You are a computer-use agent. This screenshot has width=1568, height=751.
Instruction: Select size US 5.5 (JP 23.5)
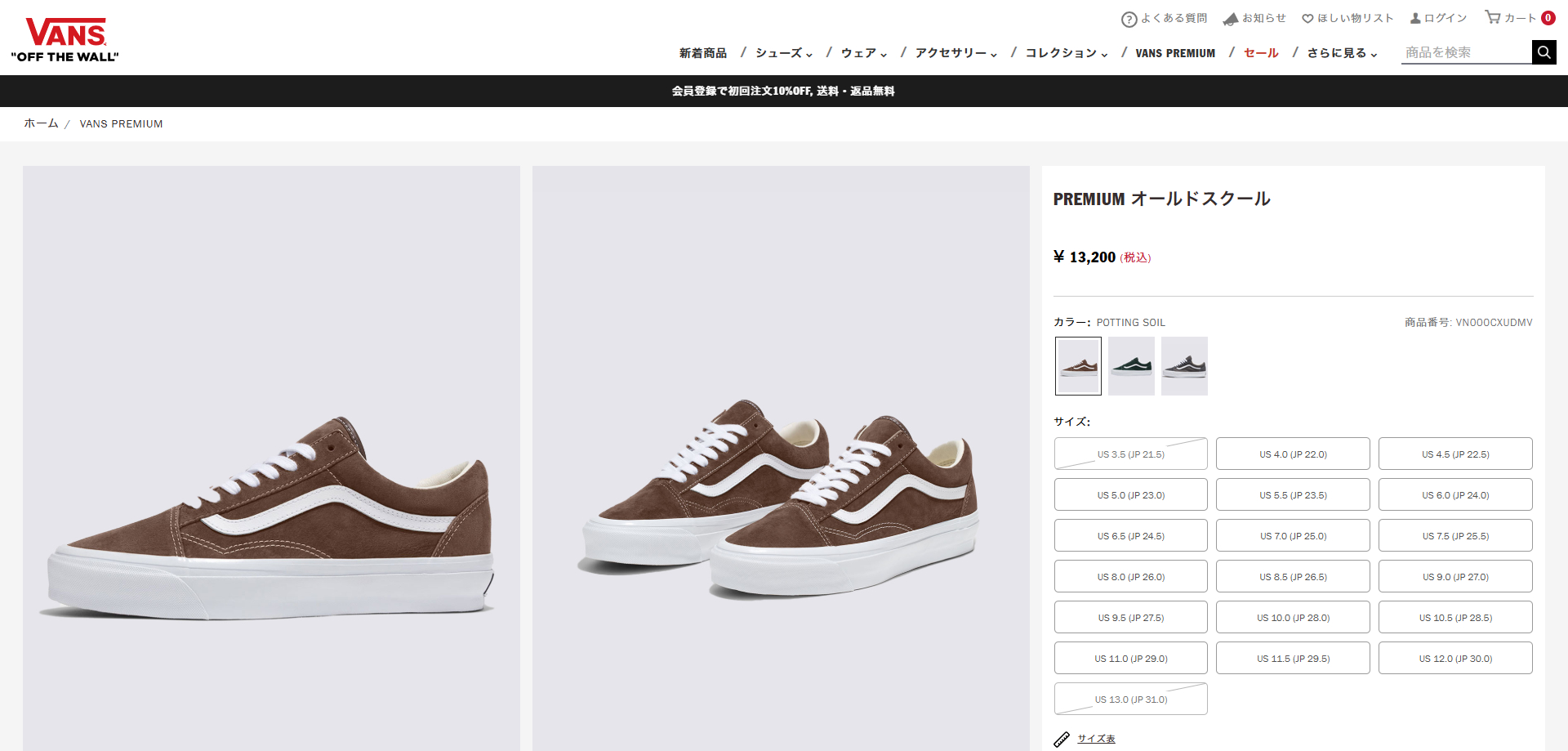pyautogui.click(x=1293, y=494)
